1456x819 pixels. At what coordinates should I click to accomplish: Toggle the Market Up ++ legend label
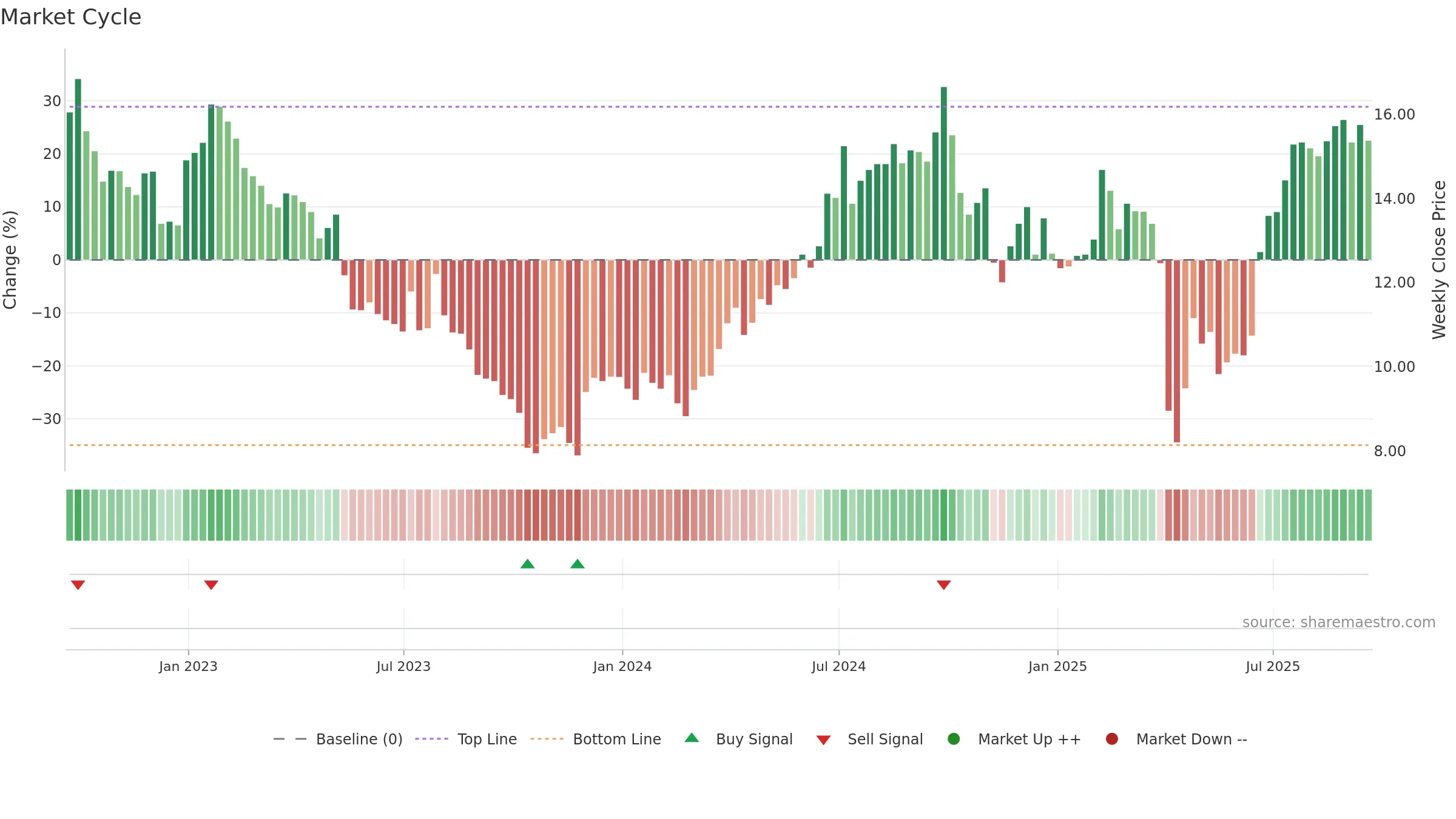(x=1030, y=739)
